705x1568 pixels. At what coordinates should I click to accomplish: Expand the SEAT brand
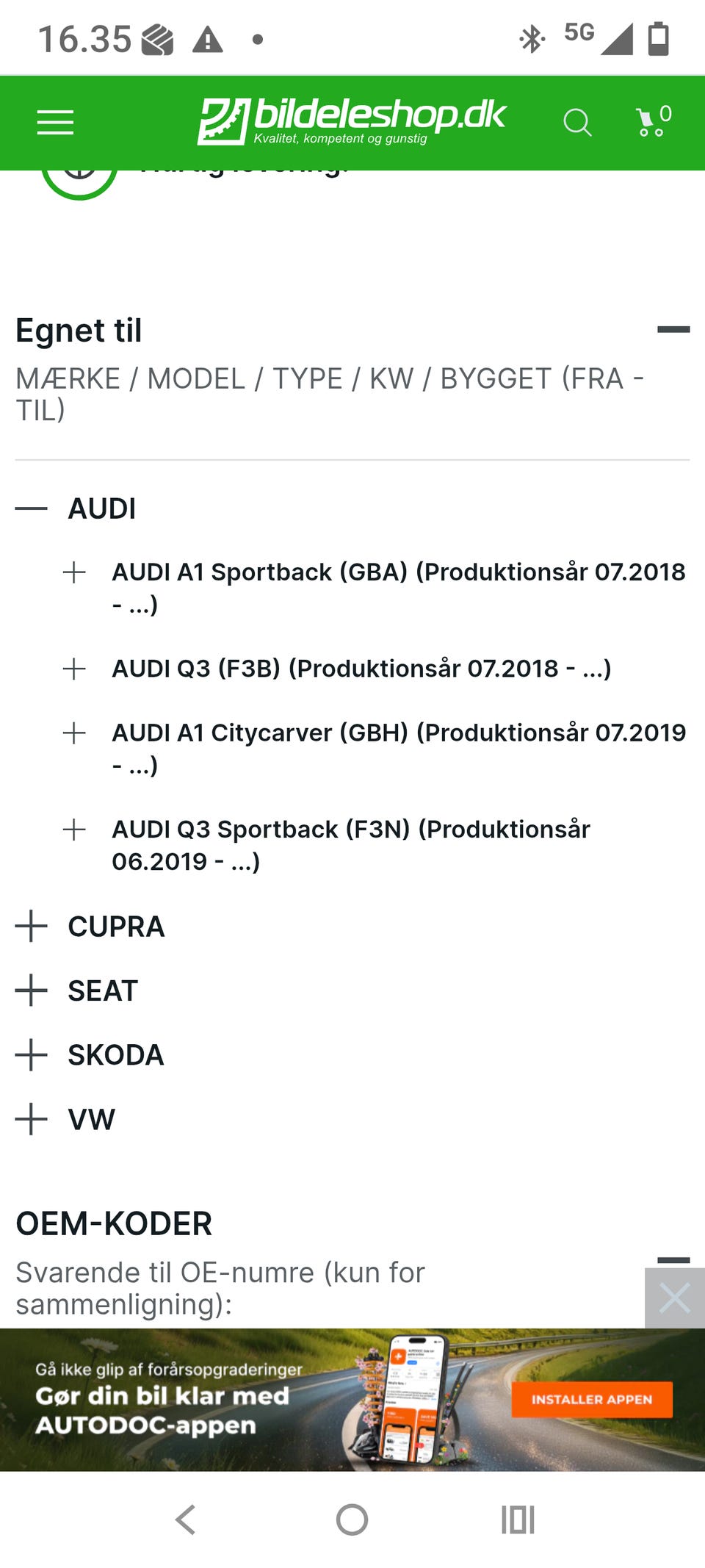pyautogui.click(x=32, y=990)
